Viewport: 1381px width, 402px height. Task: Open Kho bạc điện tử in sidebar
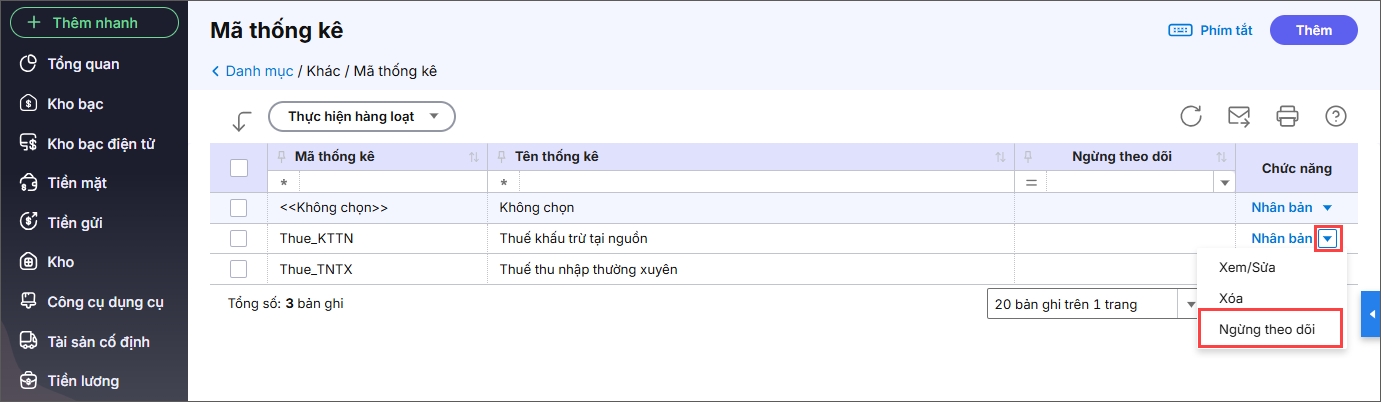[100, 143]
